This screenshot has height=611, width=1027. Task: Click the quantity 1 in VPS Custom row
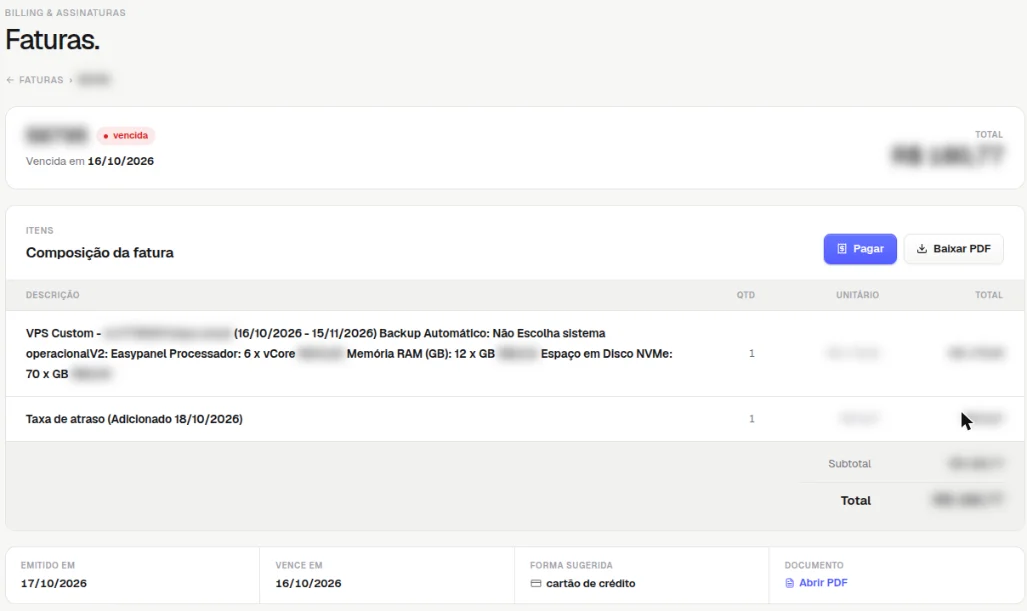pos(751,354)
